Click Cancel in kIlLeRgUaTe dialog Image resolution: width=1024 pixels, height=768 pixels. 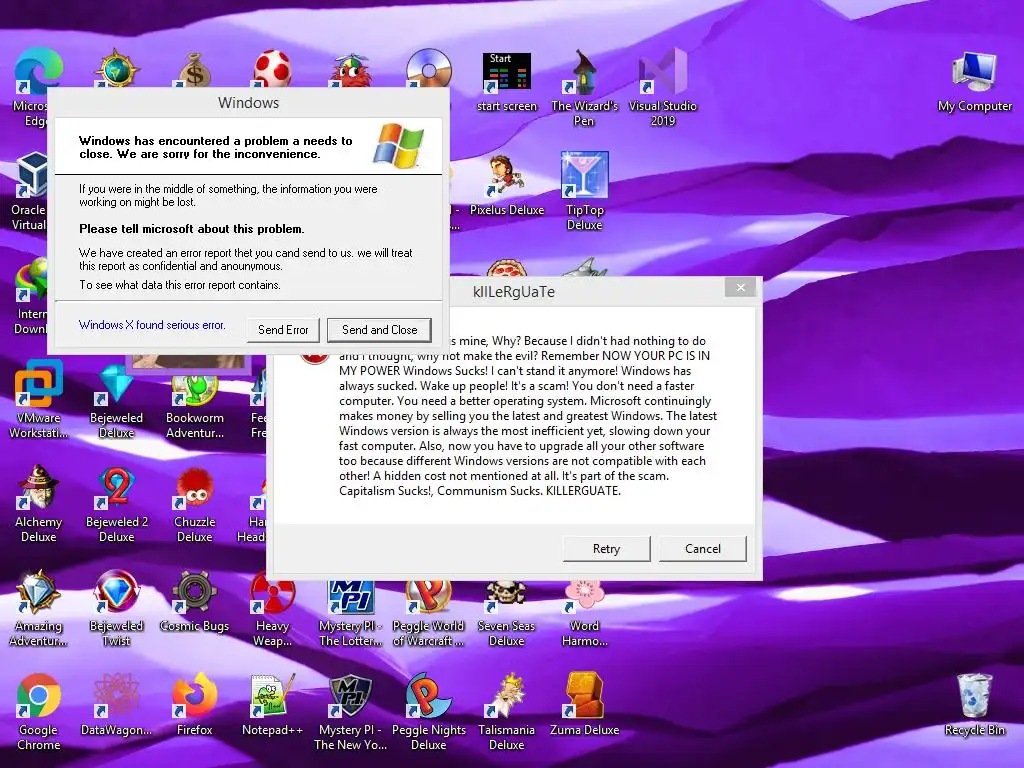[703, 549]
